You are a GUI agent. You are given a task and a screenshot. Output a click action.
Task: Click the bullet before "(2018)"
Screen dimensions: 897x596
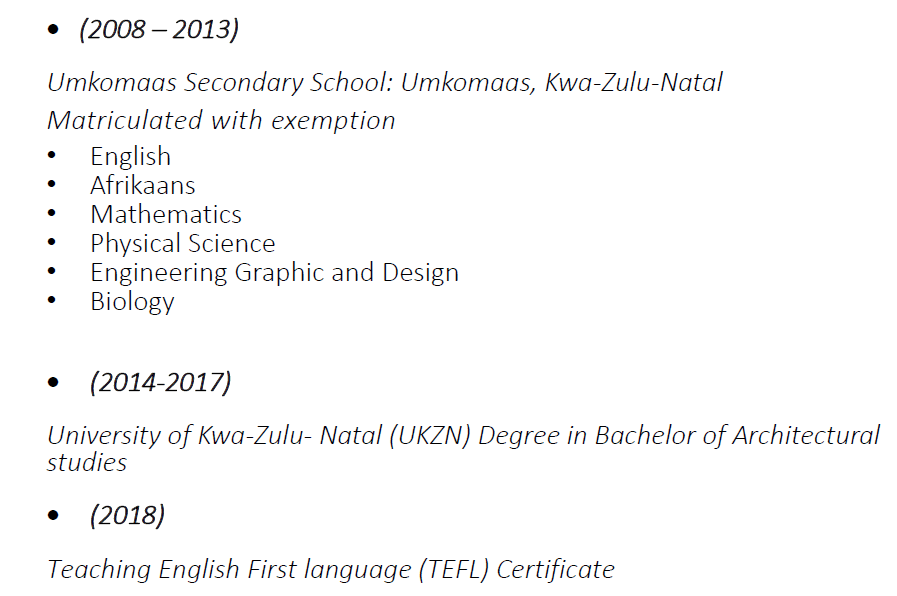54,517
